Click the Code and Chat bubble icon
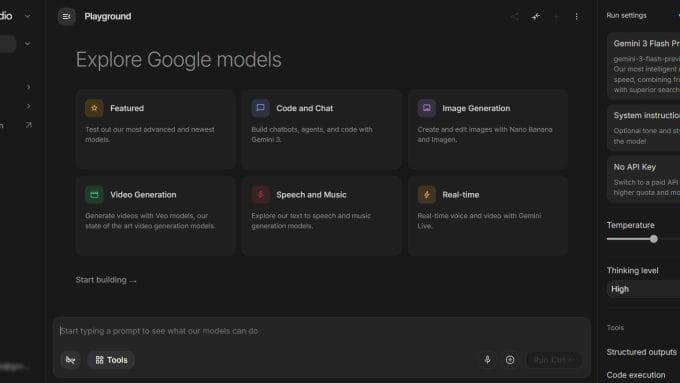The image size is (680, 383). (260, 108)
